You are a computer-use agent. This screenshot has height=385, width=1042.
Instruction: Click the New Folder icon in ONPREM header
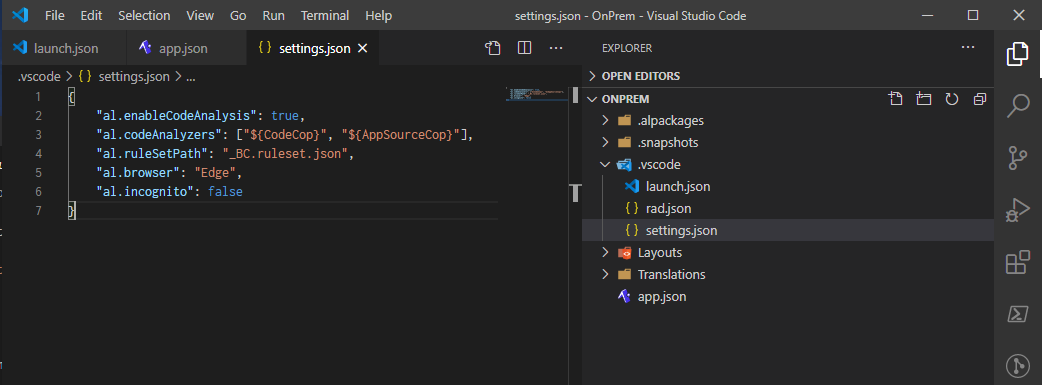pyautogui.click(x=924, y=99)
